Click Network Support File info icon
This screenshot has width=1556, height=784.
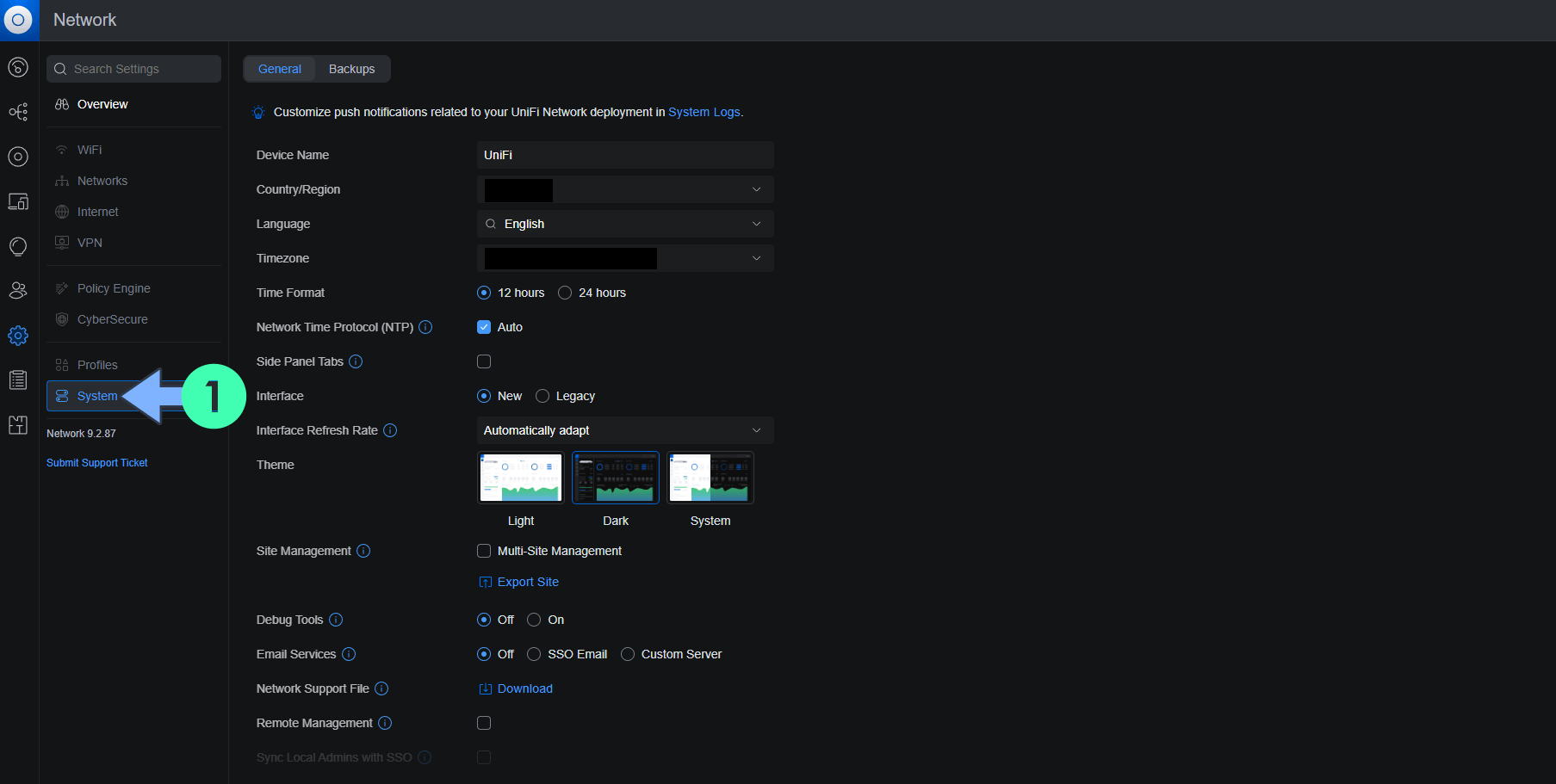tap(381, 688)
